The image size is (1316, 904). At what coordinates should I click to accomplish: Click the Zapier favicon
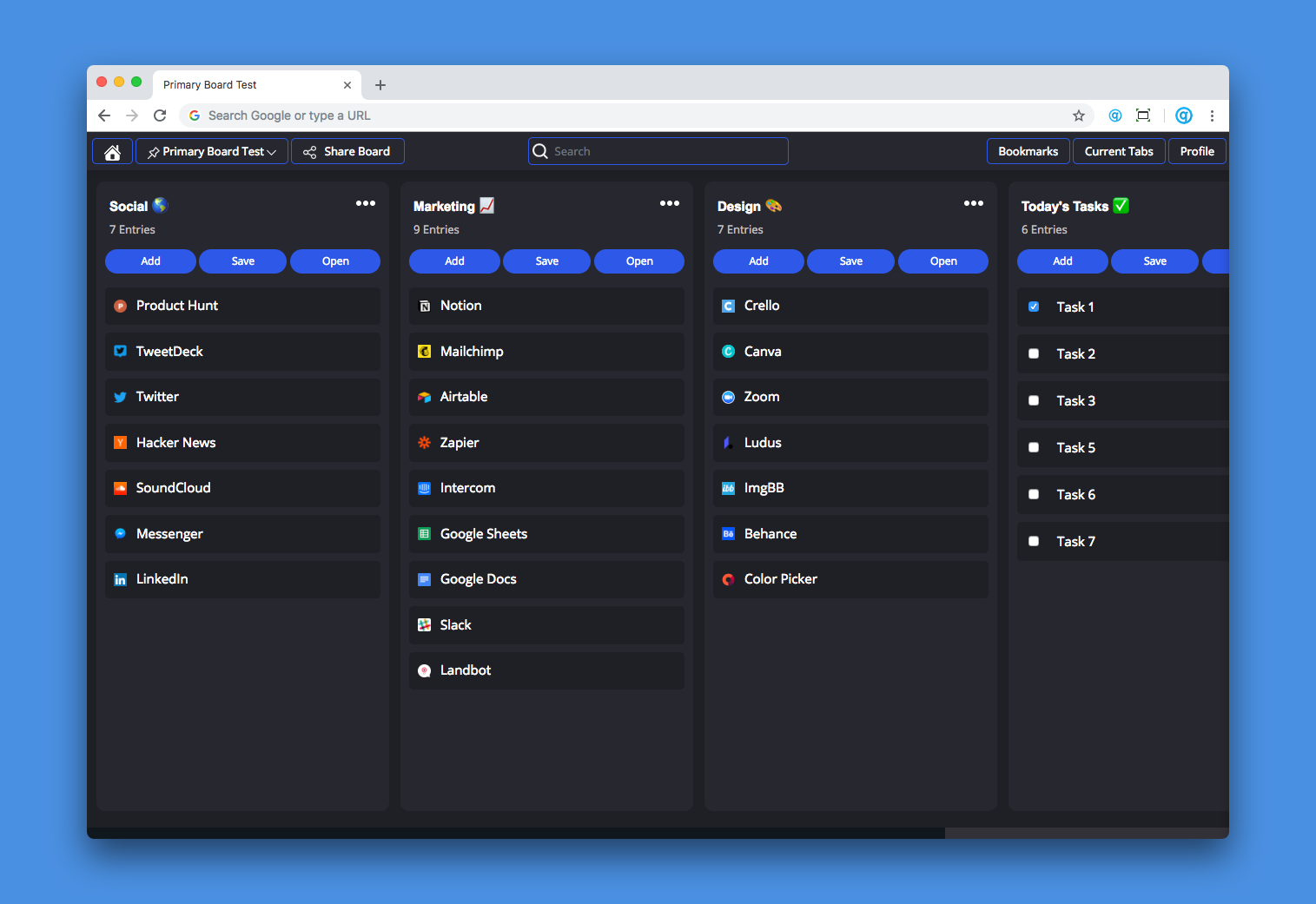click(425, 442)
